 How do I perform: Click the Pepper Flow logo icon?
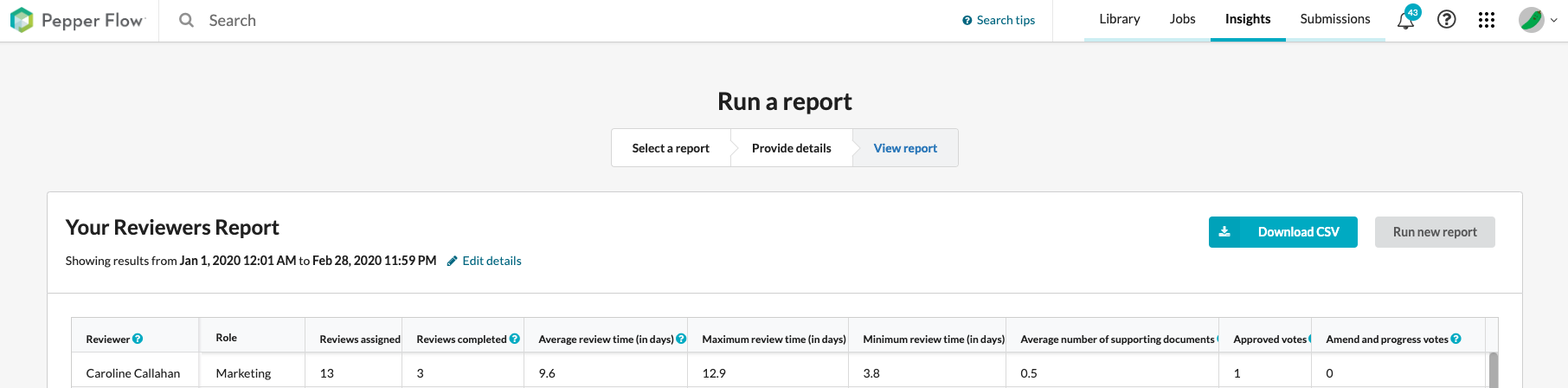22,20
